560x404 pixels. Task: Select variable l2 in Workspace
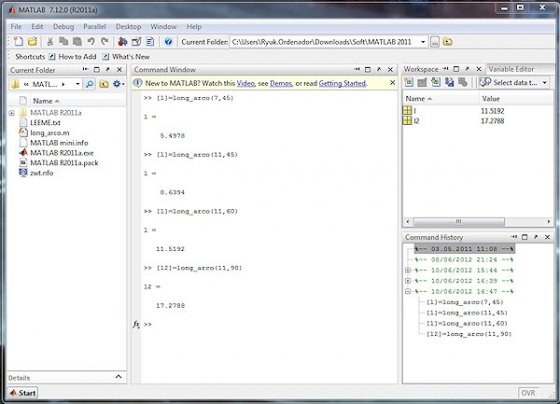[416, 121]
